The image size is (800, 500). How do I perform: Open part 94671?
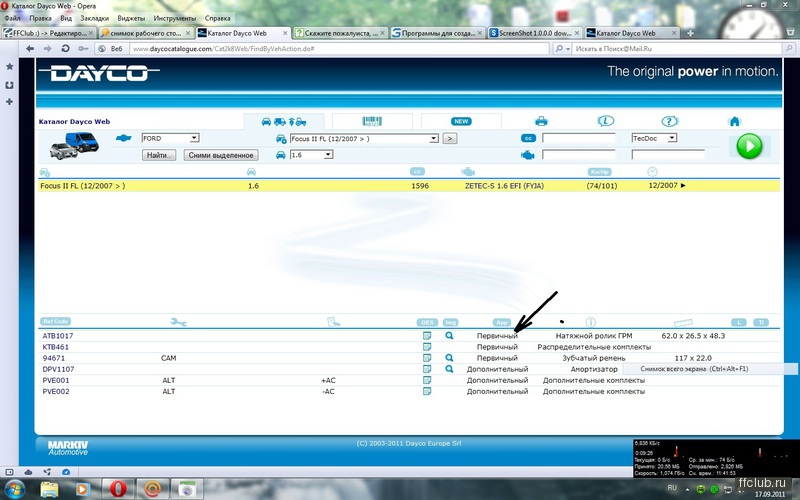tap(54, 358)
